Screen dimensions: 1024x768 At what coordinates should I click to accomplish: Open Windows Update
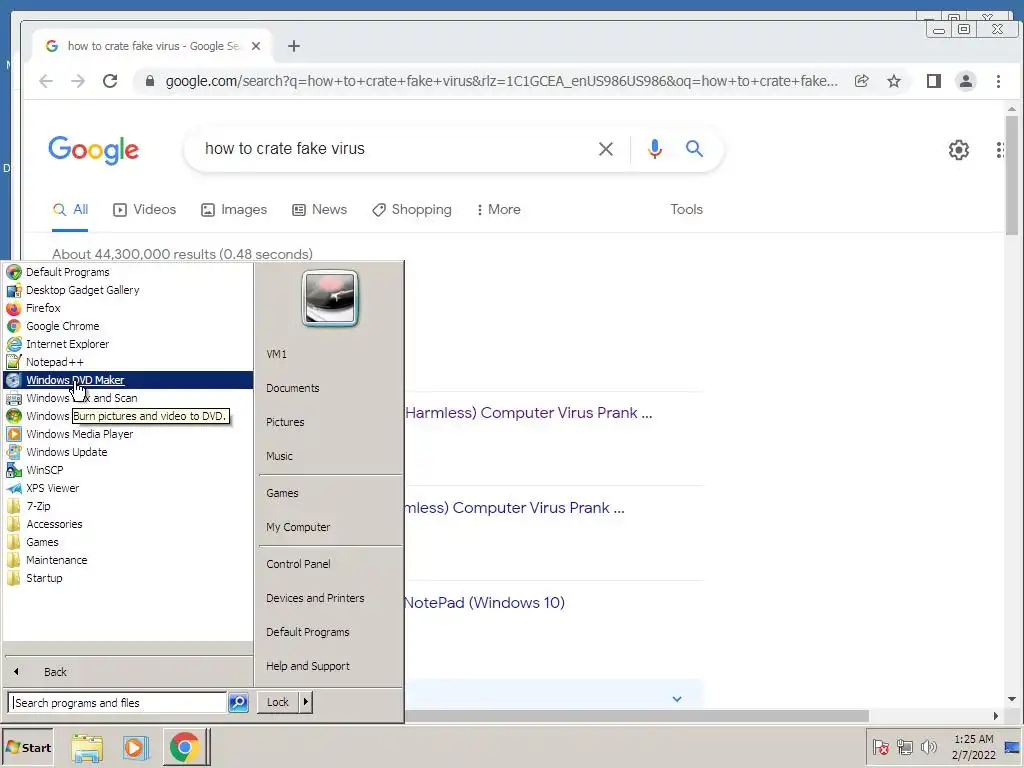[x=66, y=452]
